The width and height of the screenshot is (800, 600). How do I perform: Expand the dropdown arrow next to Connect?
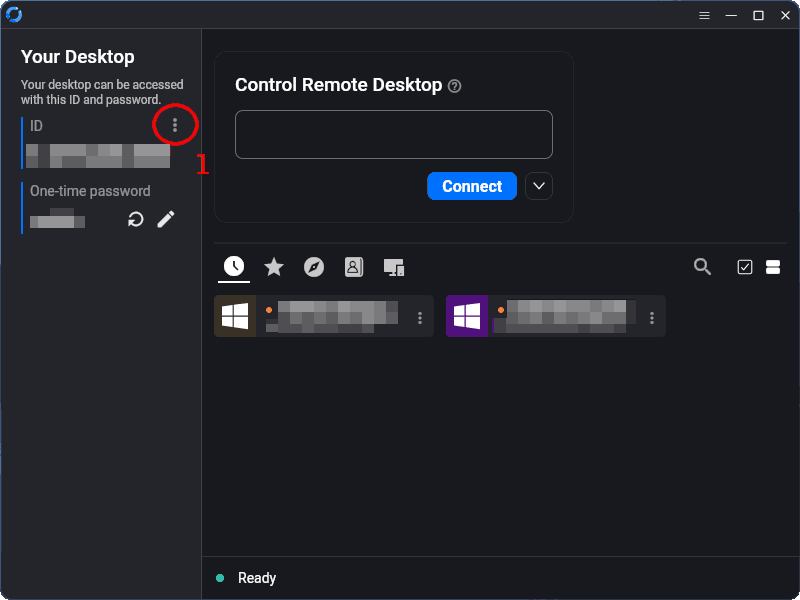tap(539, 187)
